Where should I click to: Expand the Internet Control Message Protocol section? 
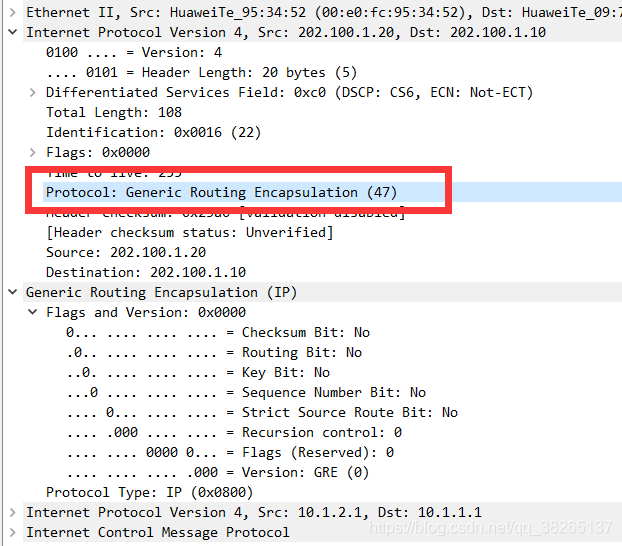(x=13, y=532)
